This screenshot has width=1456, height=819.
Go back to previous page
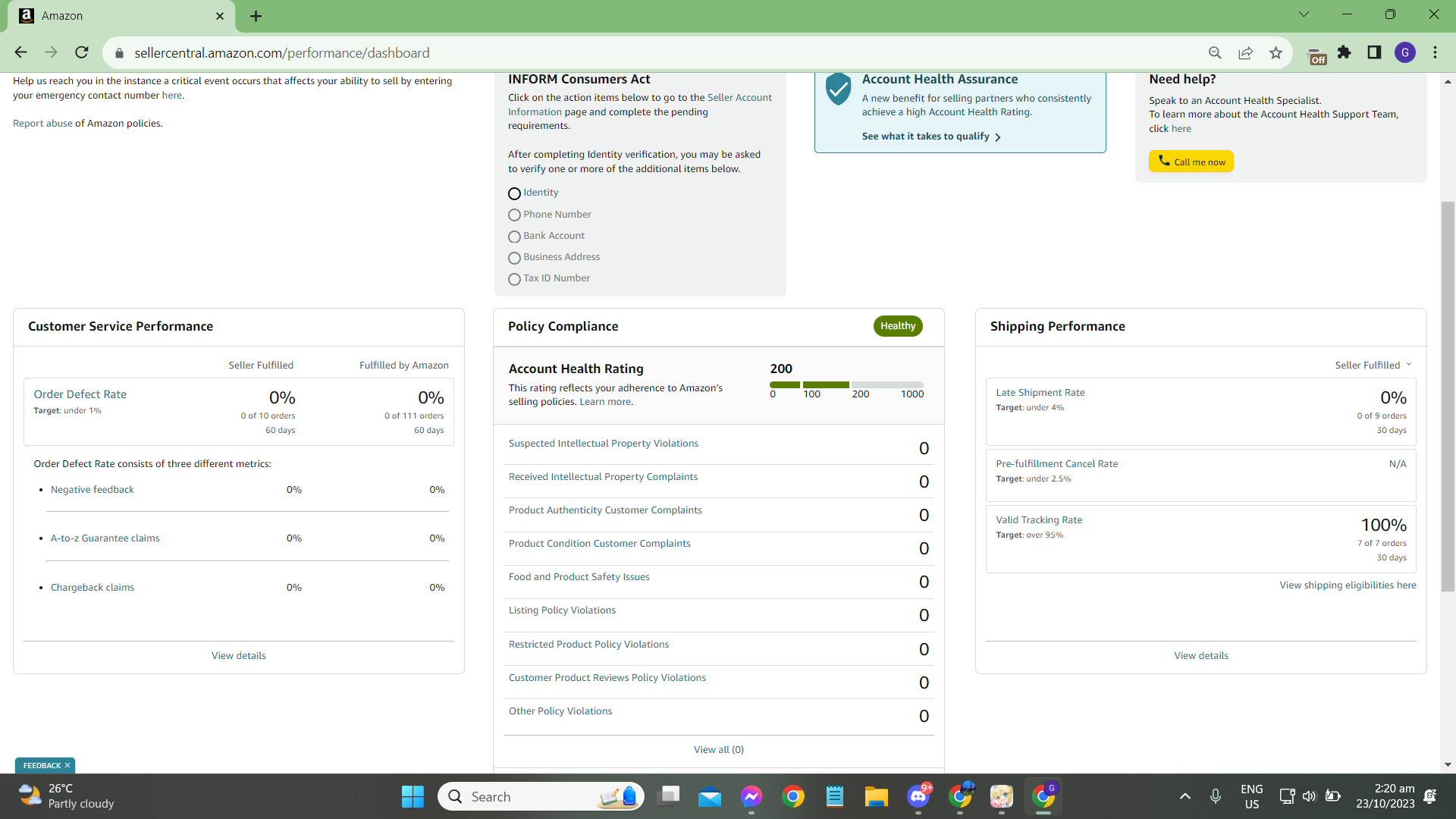coord(20,52)
